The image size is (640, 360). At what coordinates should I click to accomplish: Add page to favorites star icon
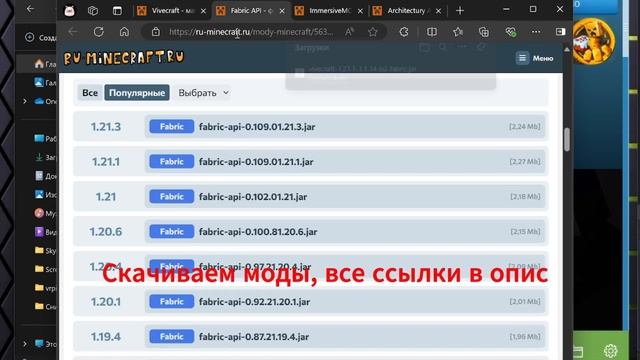tap(372, 32)
